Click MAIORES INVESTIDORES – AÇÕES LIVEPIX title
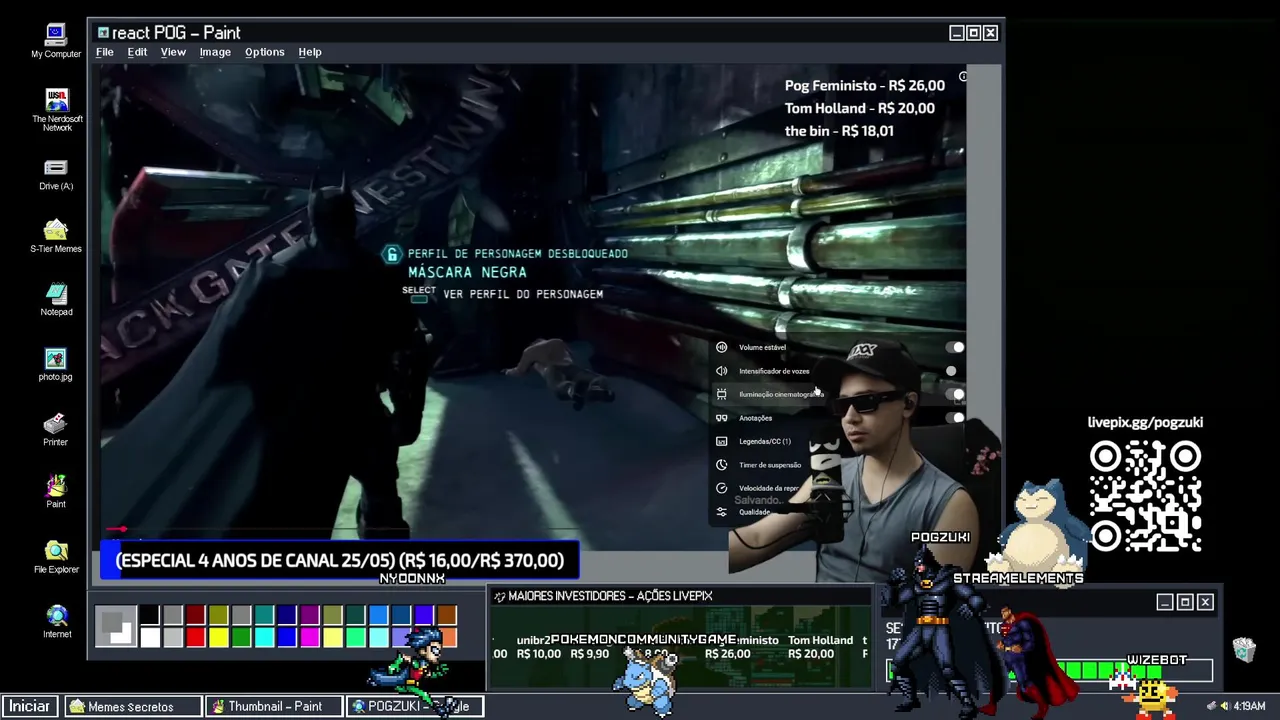This screenshot has width=1280, height=720. (x=610, y=596)
